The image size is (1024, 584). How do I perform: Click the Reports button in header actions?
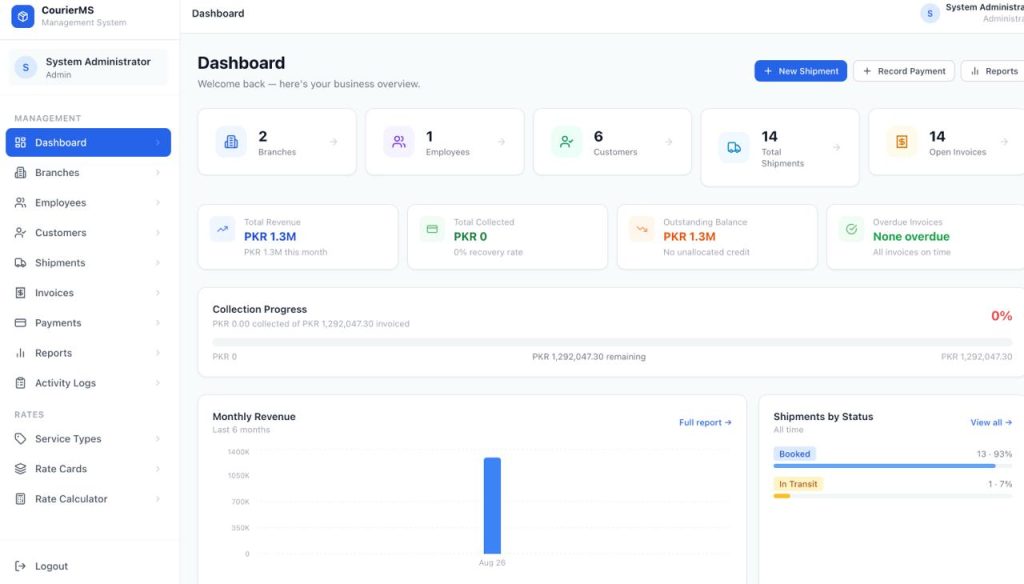tap(993, 71)
